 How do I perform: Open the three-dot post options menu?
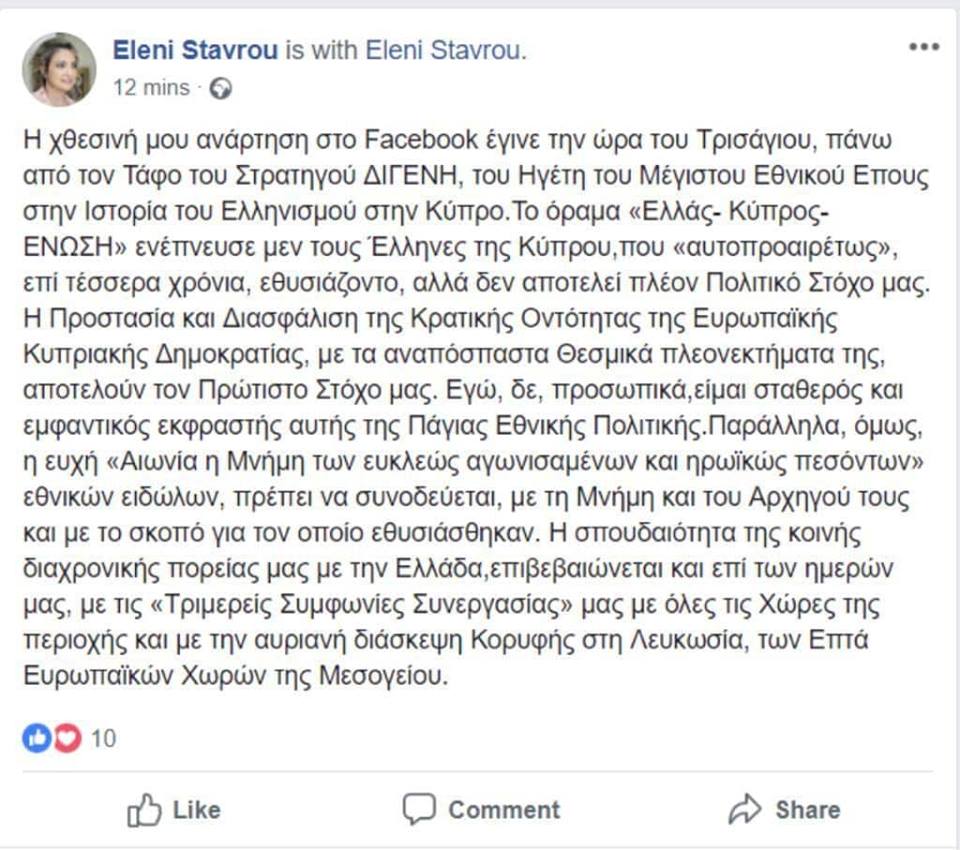click(x=924, y=47)
